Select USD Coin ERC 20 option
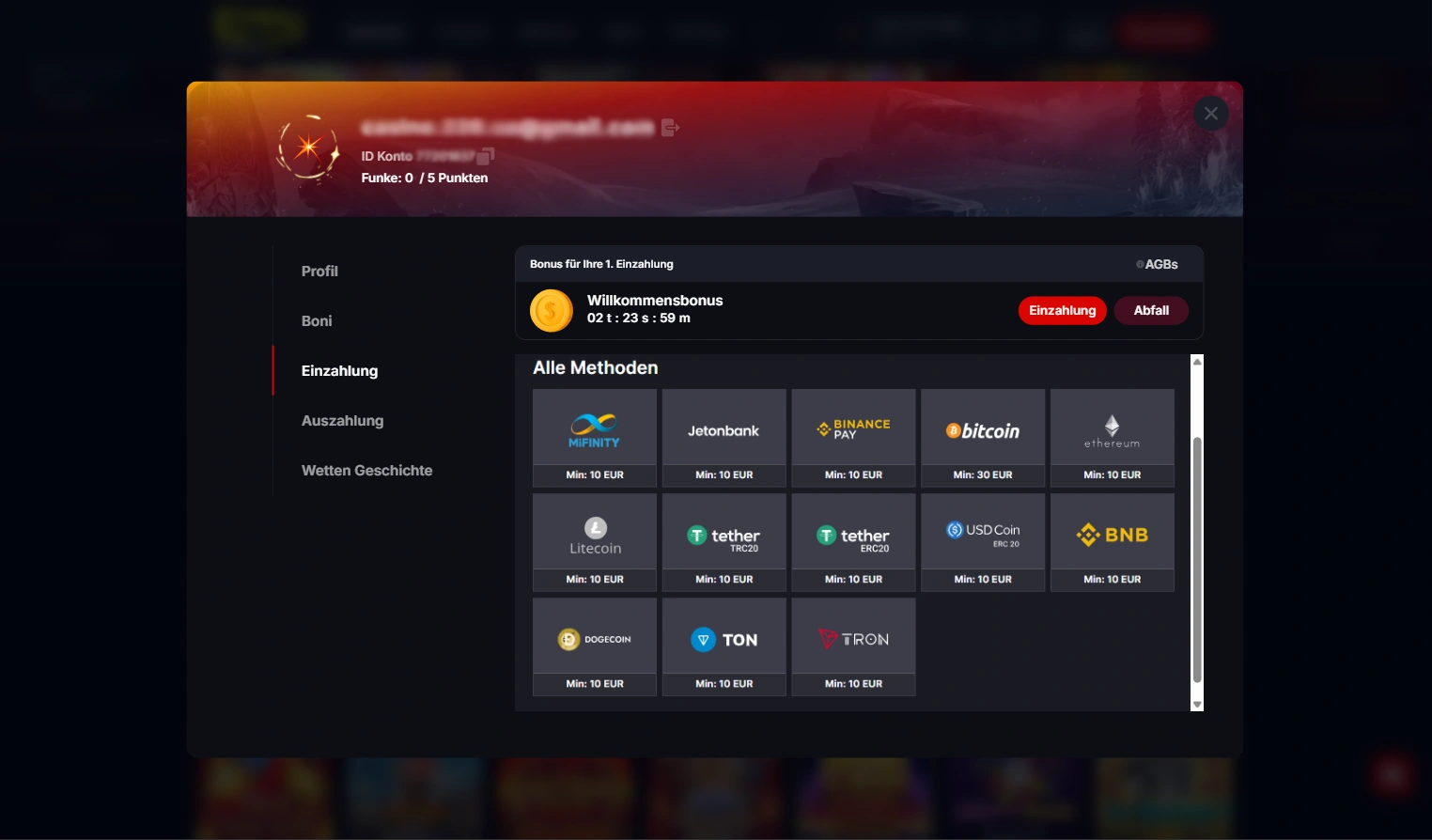Image resolution: width=1432 pixels, height=840 pixels. coord(983,542)
